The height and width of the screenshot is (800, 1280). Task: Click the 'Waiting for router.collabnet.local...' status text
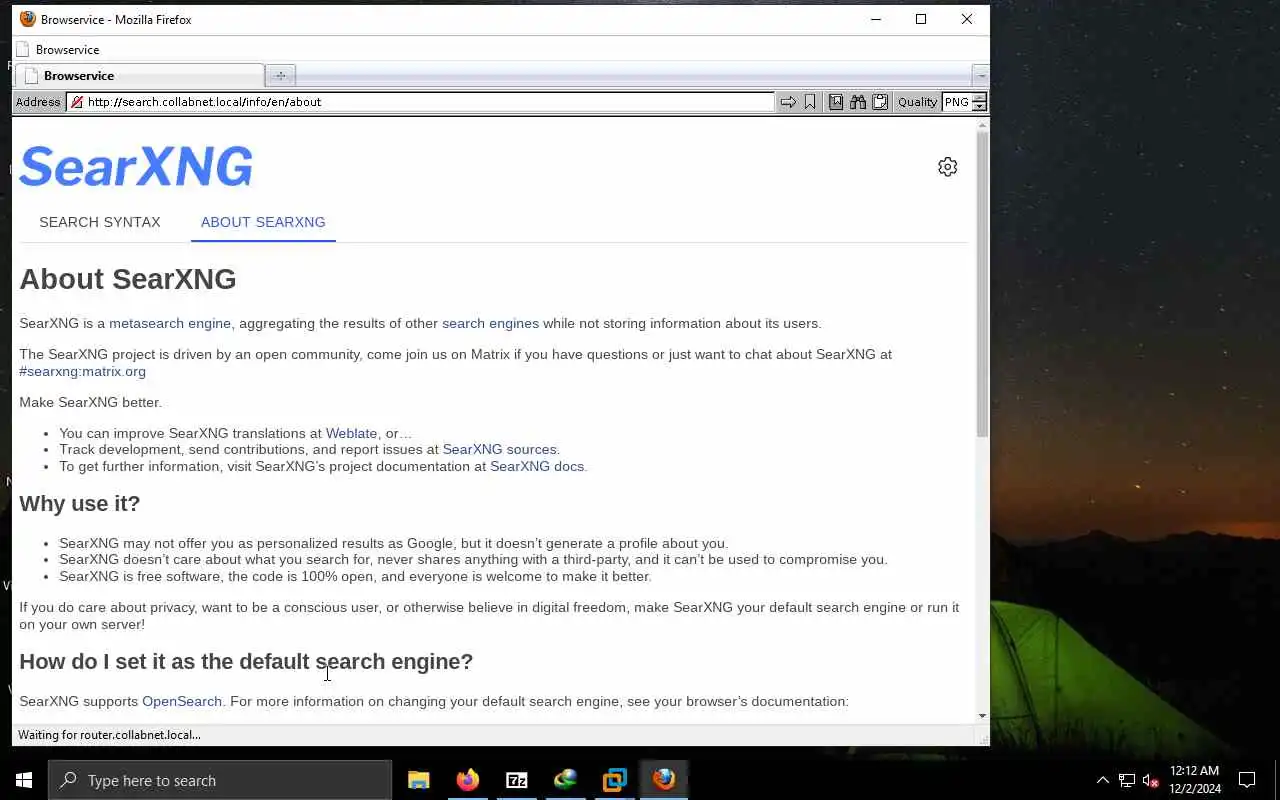click(109, 735)
